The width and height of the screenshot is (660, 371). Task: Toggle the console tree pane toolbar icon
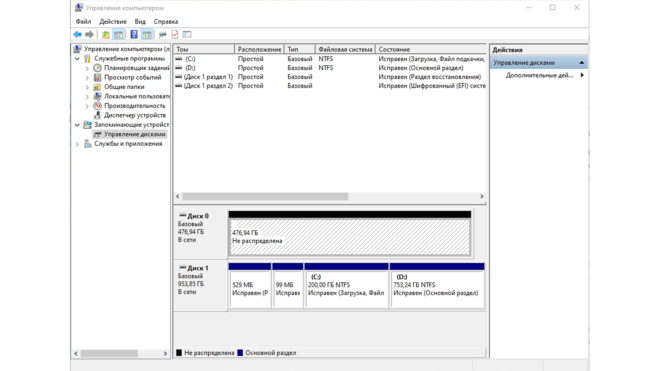(x=119, y=35)
